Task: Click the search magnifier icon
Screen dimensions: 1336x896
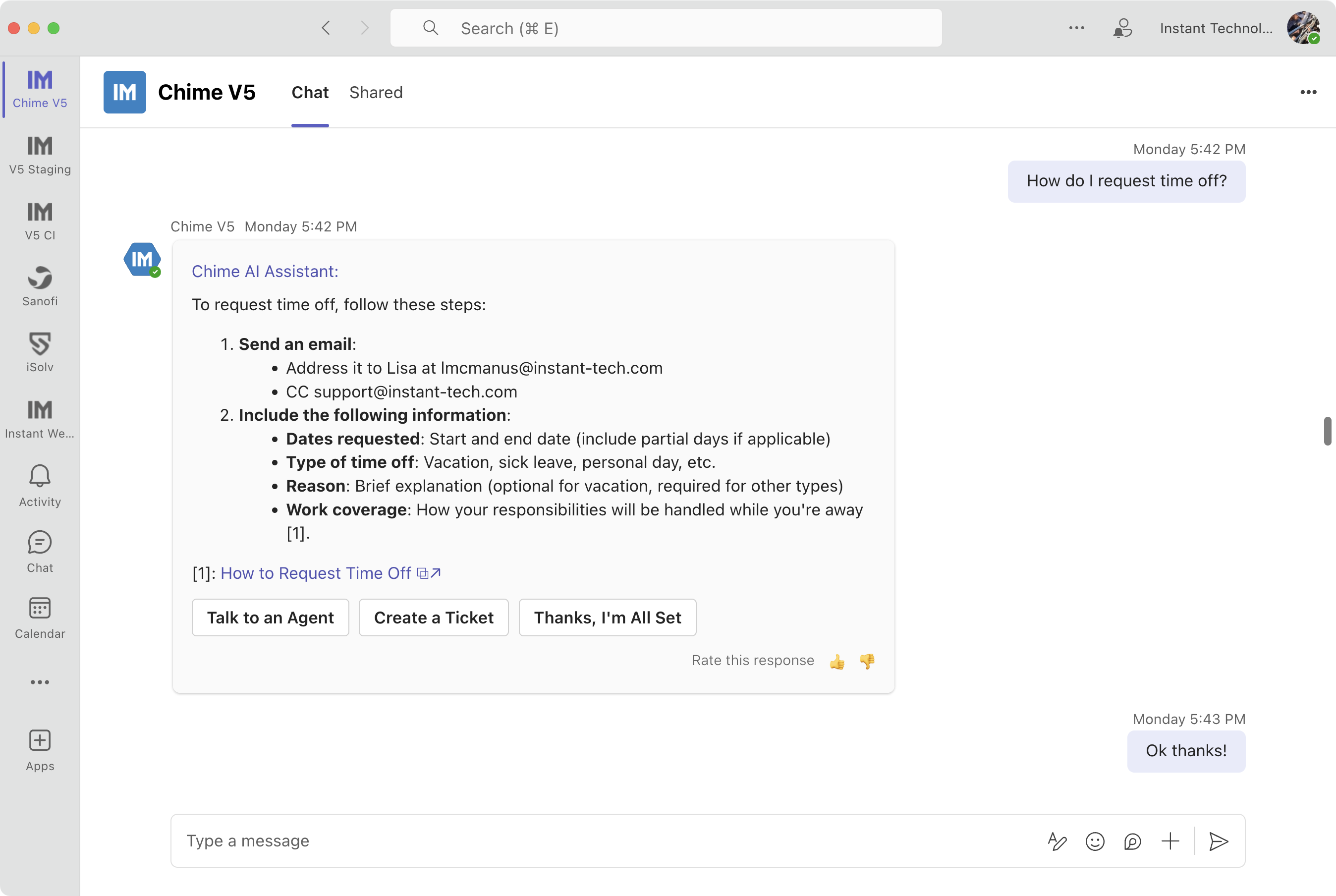Action: coord(431,28)
